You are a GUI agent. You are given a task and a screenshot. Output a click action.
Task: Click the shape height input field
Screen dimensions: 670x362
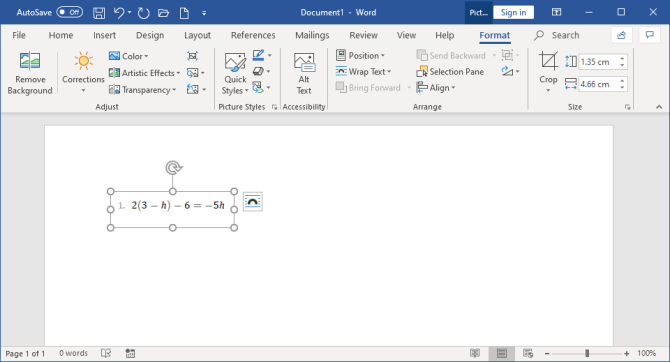point(599,62)
